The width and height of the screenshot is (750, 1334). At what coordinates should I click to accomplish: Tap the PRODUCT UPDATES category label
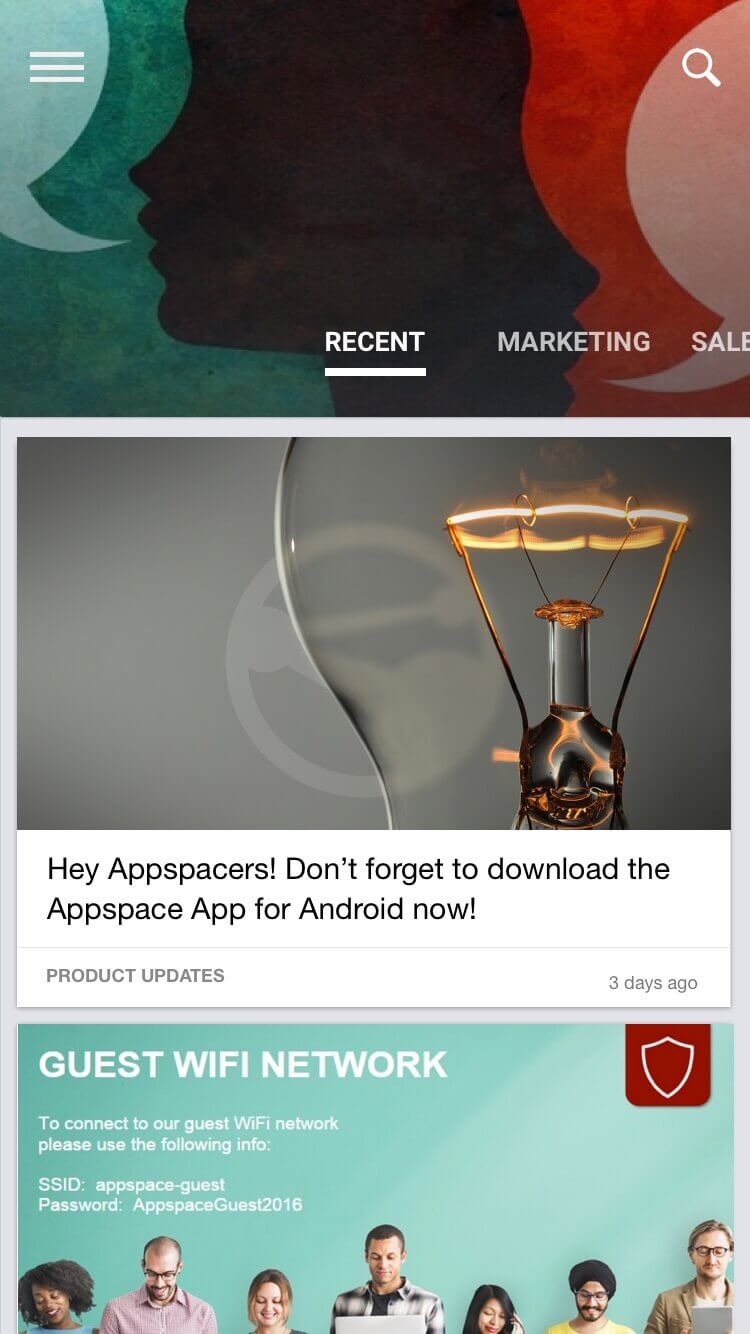tap(135, 976)
